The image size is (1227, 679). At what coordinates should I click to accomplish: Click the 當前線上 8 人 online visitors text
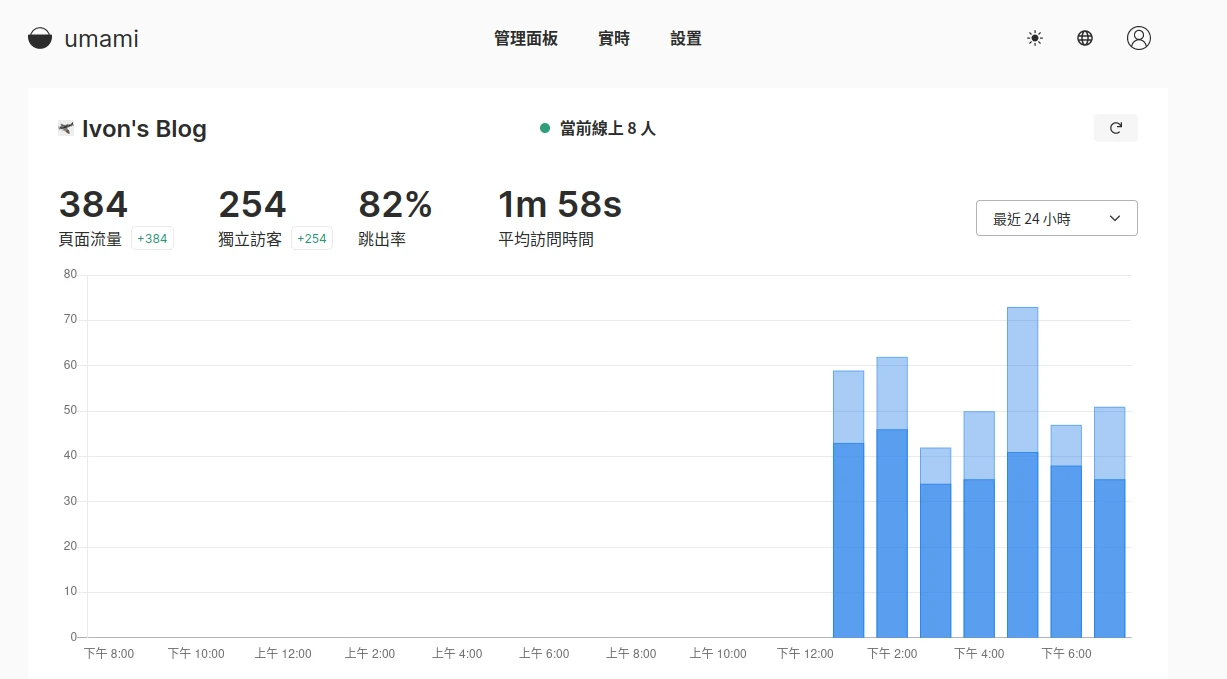coord(607,128)
